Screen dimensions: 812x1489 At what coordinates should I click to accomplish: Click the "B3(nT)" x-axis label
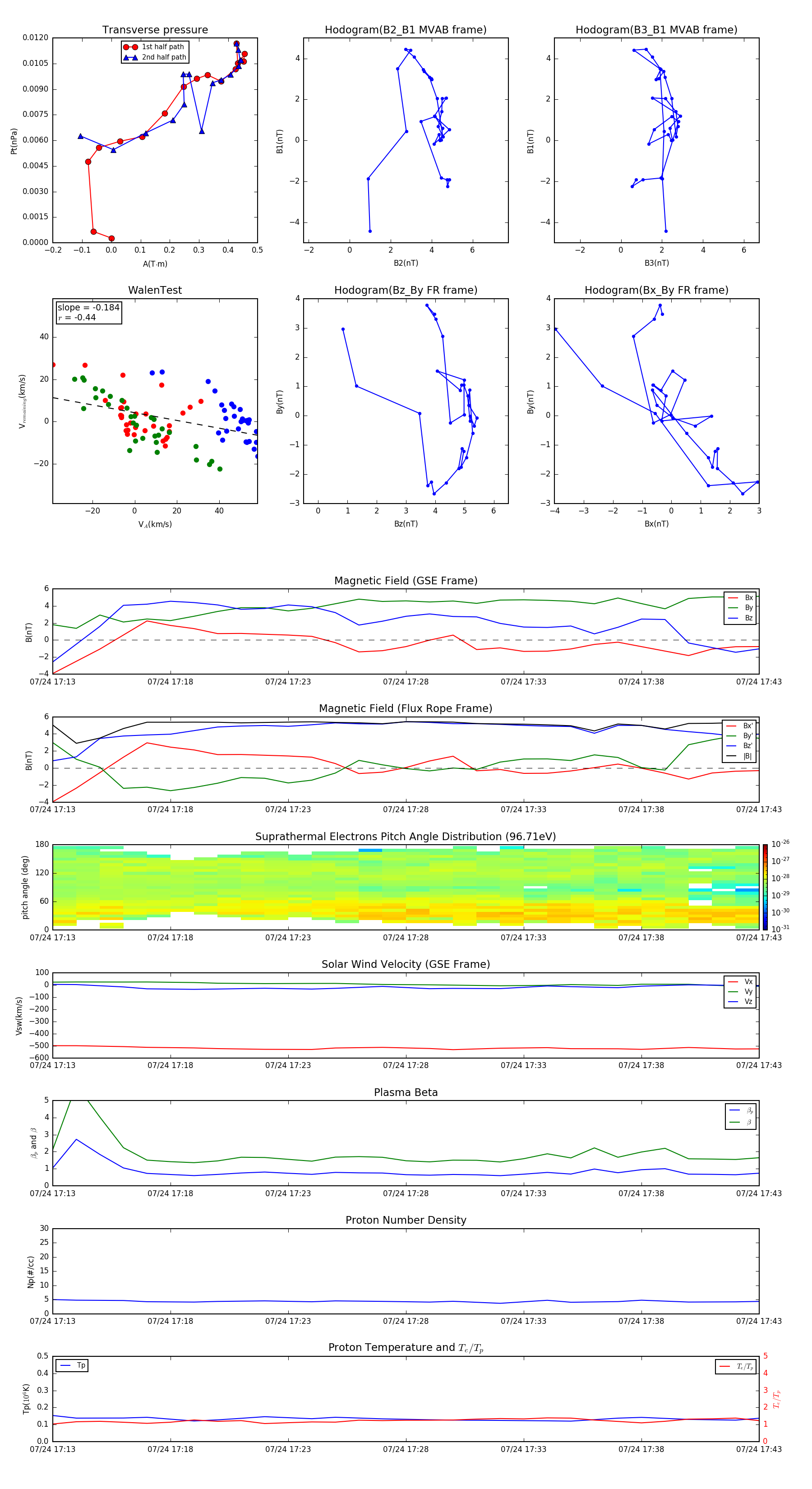[656, 263]
